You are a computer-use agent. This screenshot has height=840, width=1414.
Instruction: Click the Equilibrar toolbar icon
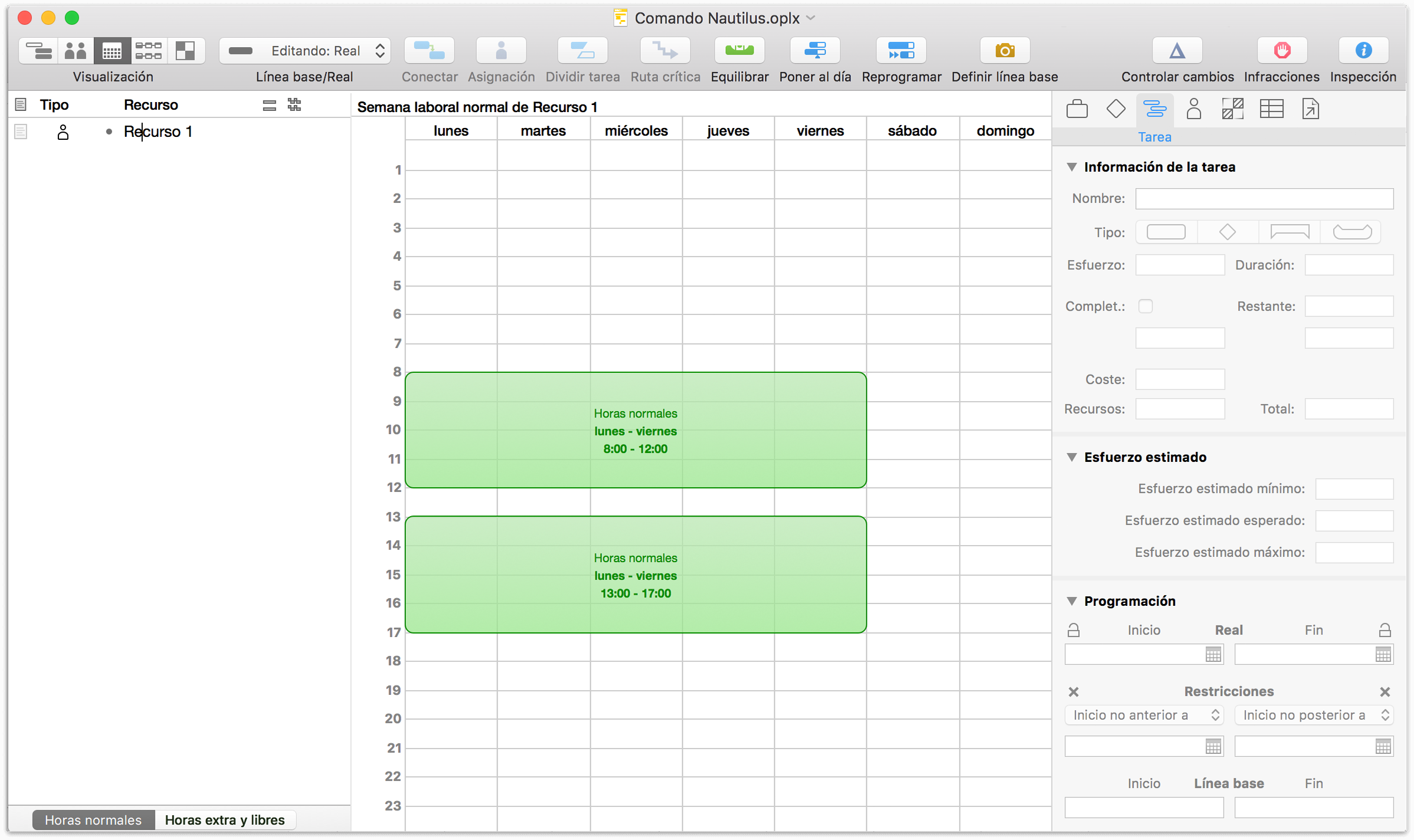[739, 50]
